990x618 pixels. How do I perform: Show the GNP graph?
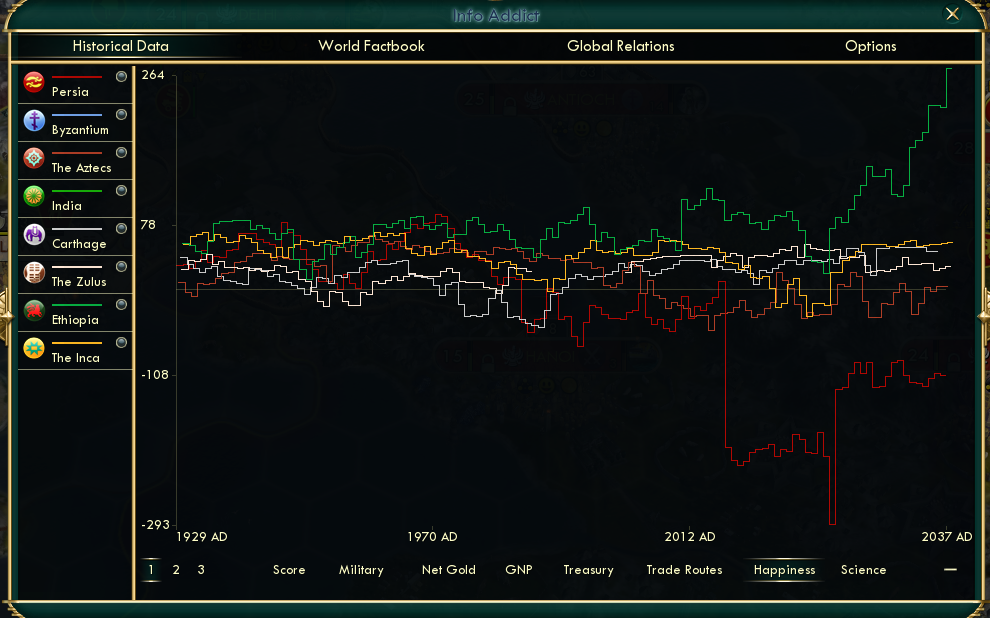tap(519, 570)
